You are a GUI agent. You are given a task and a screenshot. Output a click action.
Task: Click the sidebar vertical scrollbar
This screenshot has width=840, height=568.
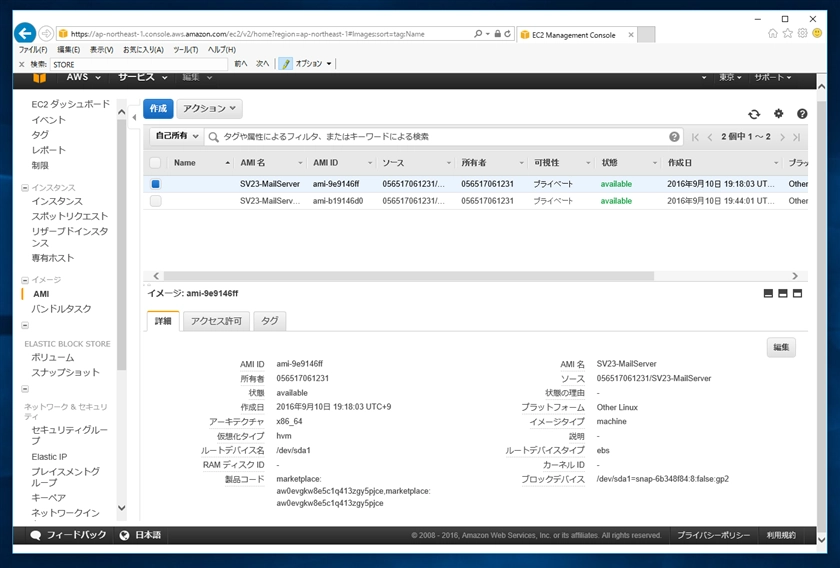[122, 244]
